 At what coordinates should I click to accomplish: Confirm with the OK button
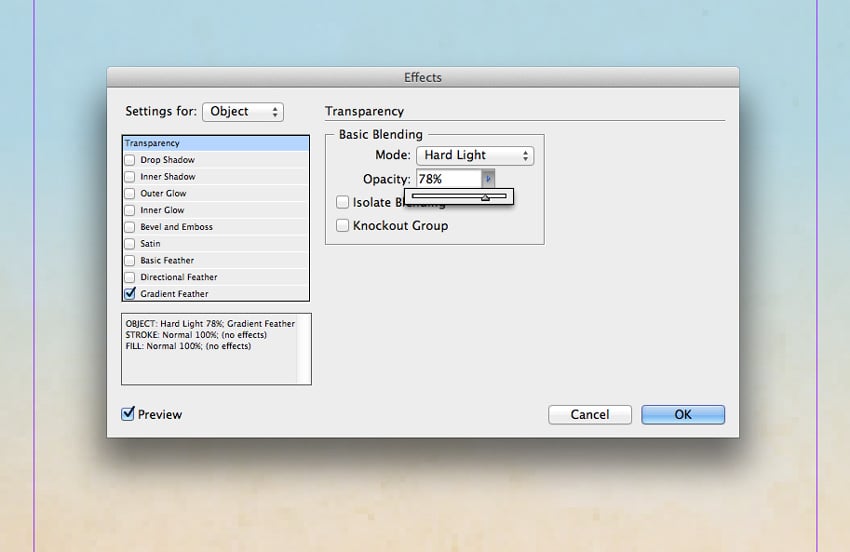[683, 415]
